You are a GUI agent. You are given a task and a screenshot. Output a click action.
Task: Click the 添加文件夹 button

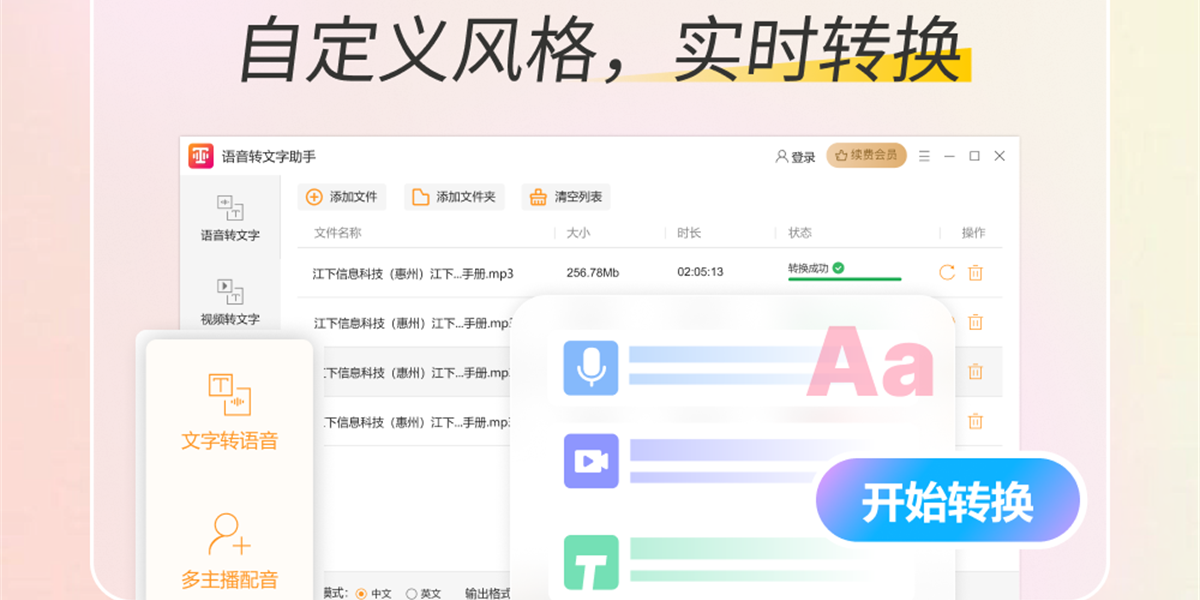[454, 197]
